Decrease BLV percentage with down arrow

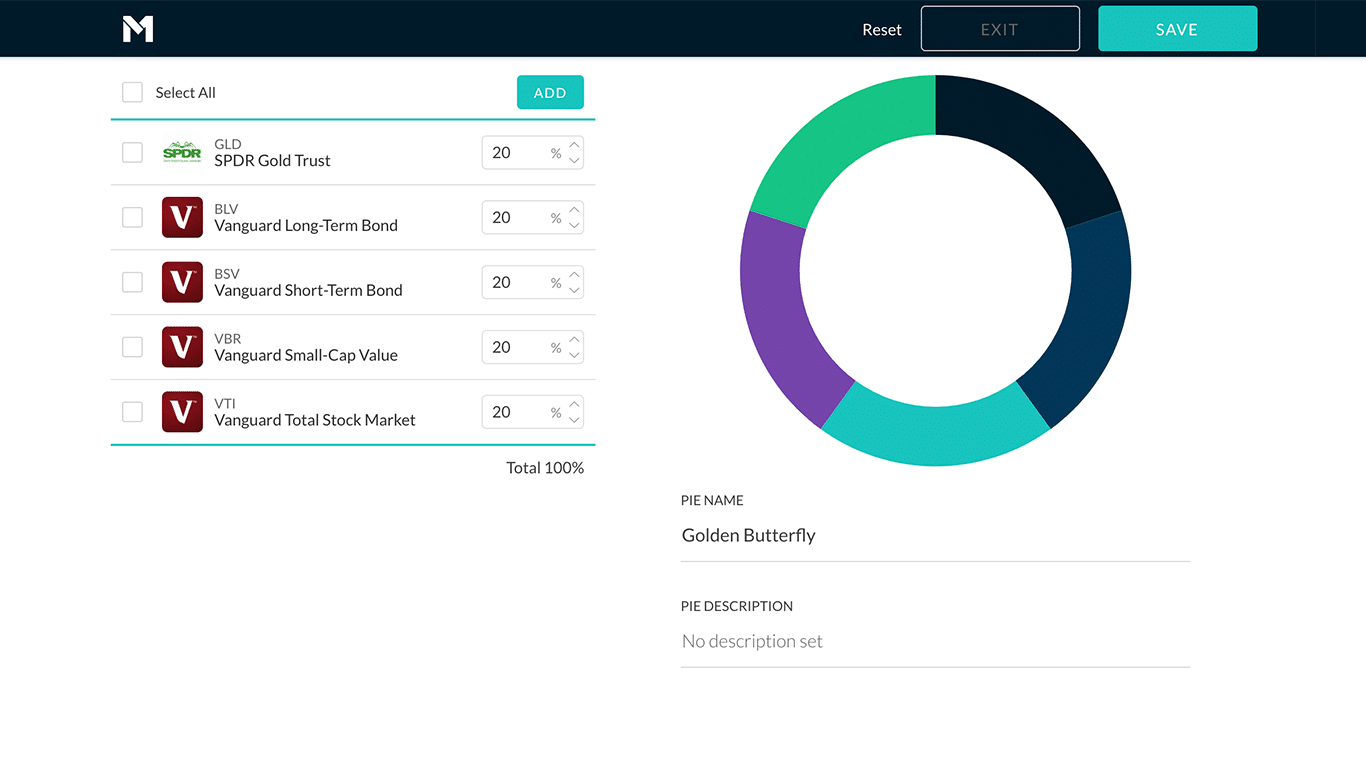click(574, 225)
